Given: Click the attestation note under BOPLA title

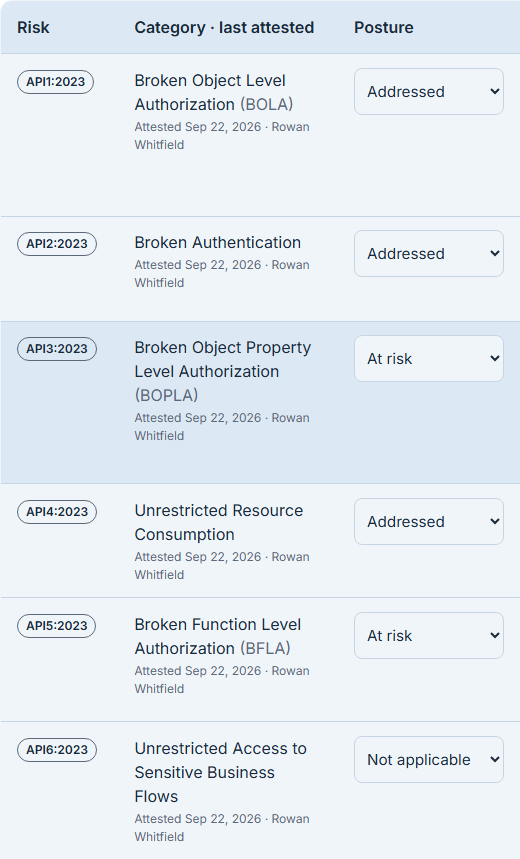Looking at the screenshot, I should pos(222,426).
